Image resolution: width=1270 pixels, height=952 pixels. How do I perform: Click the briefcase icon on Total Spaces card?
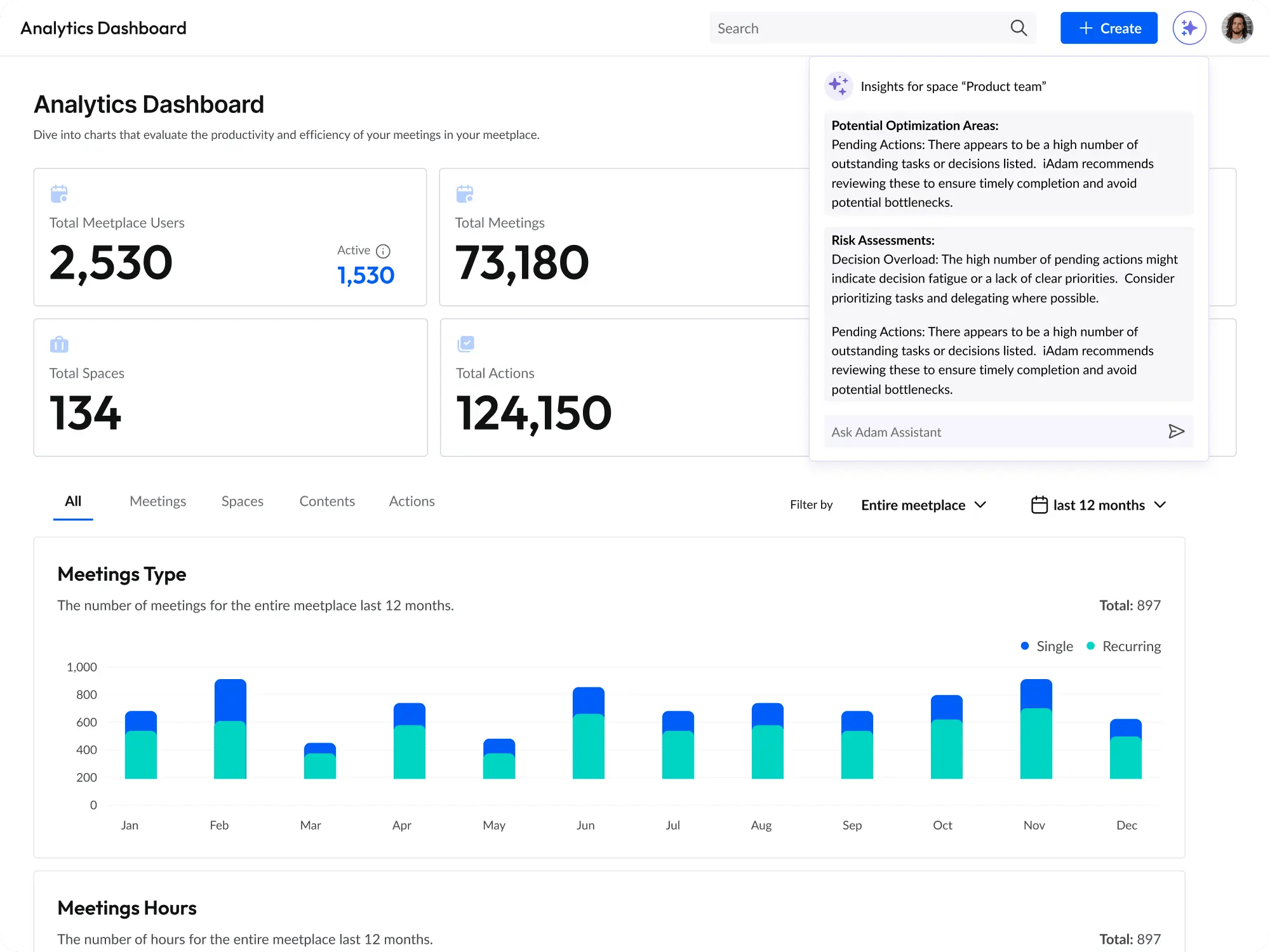[x=59, y=344]
